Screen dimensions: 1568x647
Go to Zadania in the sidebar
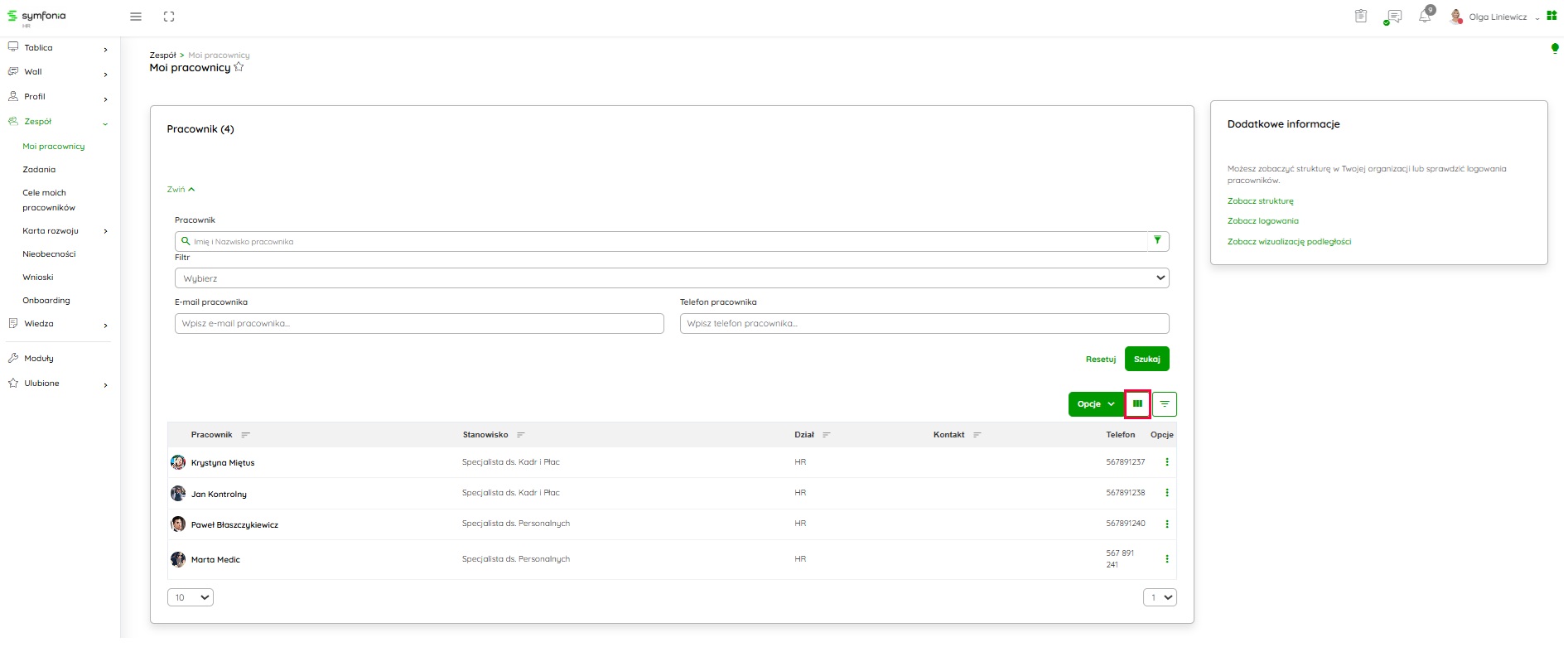[39, 170]
